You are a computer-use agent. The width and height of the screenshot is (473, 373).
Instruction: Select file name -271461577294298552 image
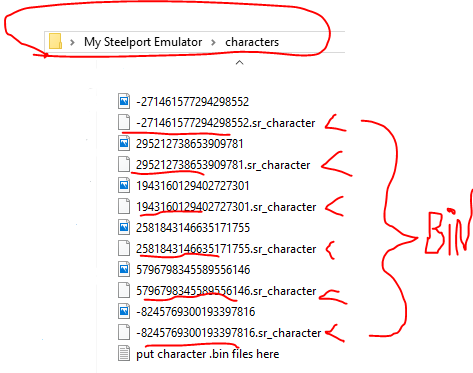(x=192, y=102)
